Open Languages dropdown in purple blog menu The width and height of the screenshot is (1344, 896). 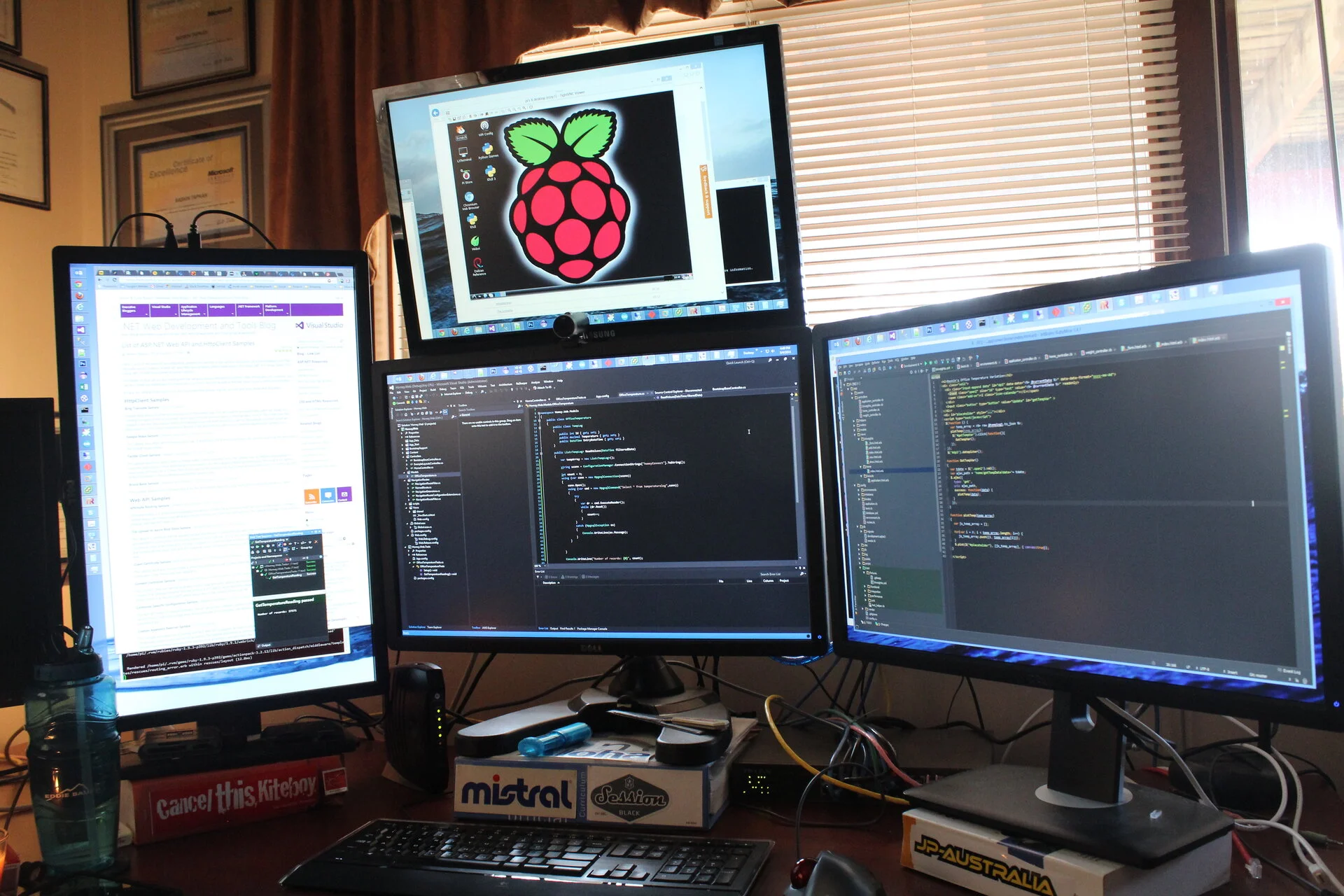pyautogui.click(x=219, y=308)
